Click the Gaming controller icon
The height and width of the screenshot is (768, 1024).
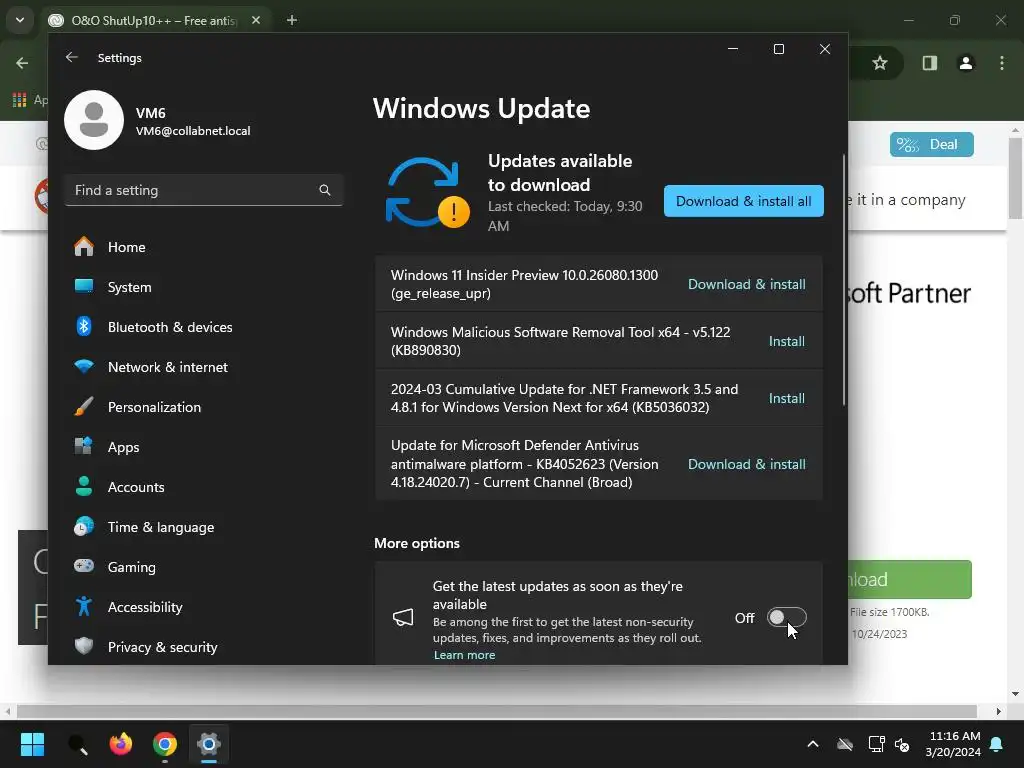(84, 566)
